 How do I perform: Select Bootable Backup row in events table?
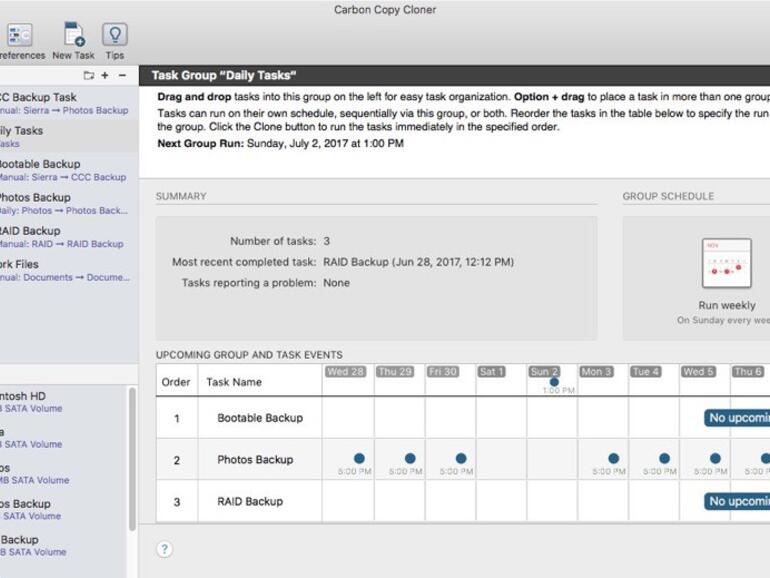[463, 418]
